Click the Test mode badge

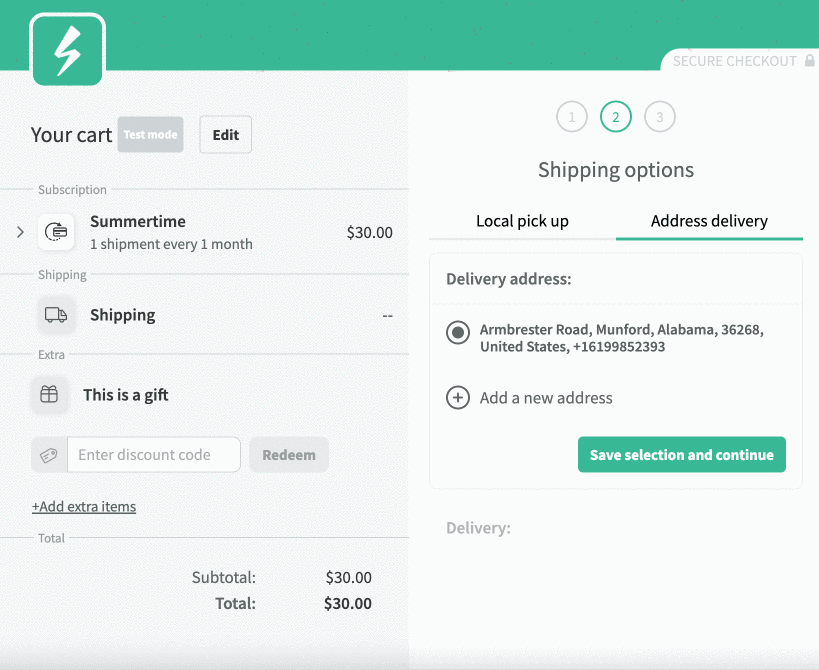coord(150,135)
